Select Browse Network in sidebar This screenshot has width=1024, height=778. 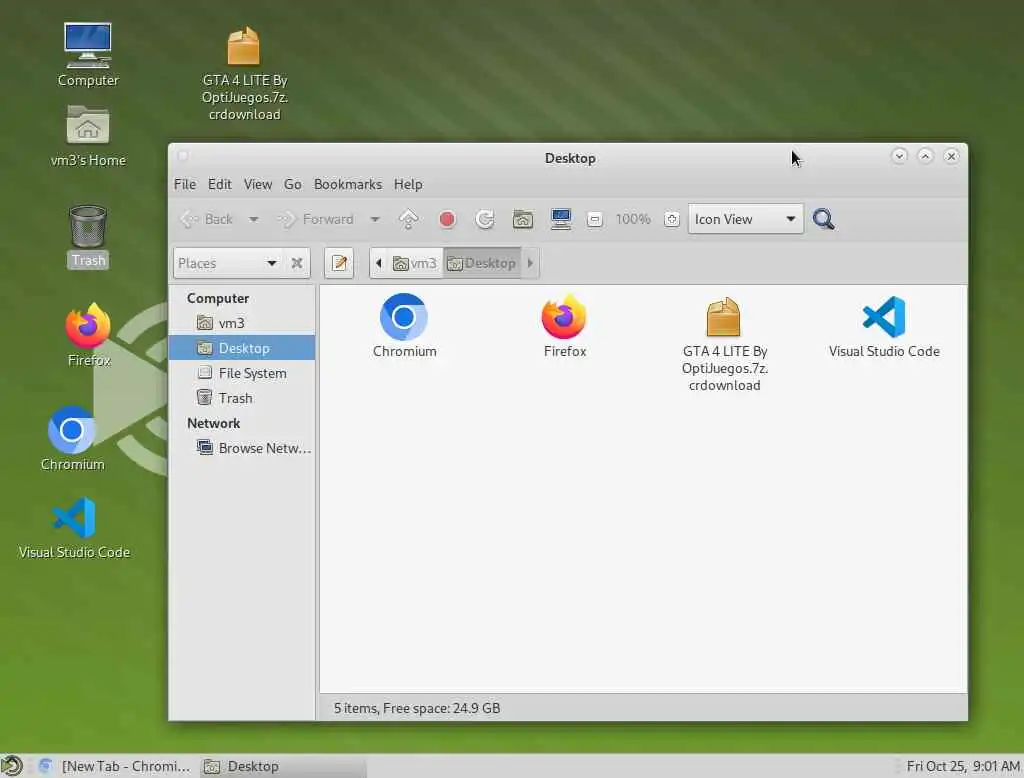click(x=242, y=448)
